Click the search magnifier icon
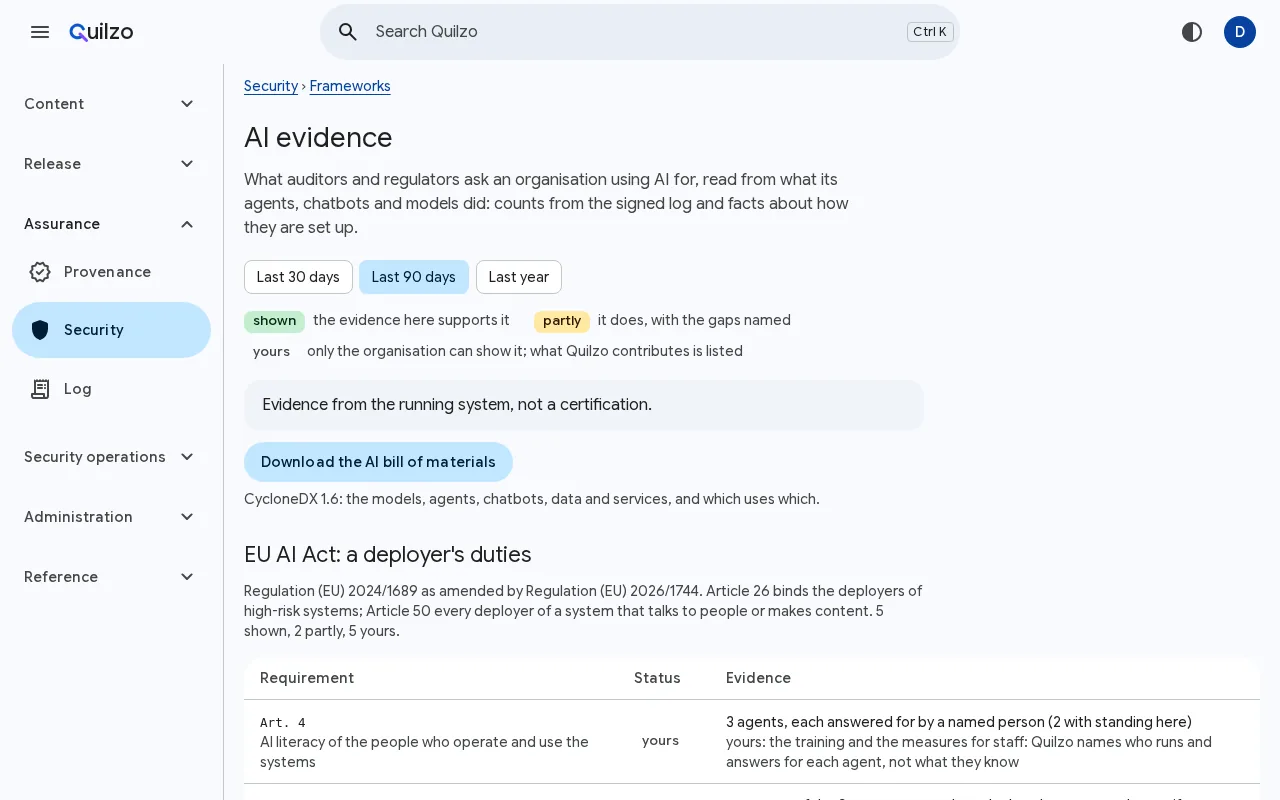 pos(348,32)
